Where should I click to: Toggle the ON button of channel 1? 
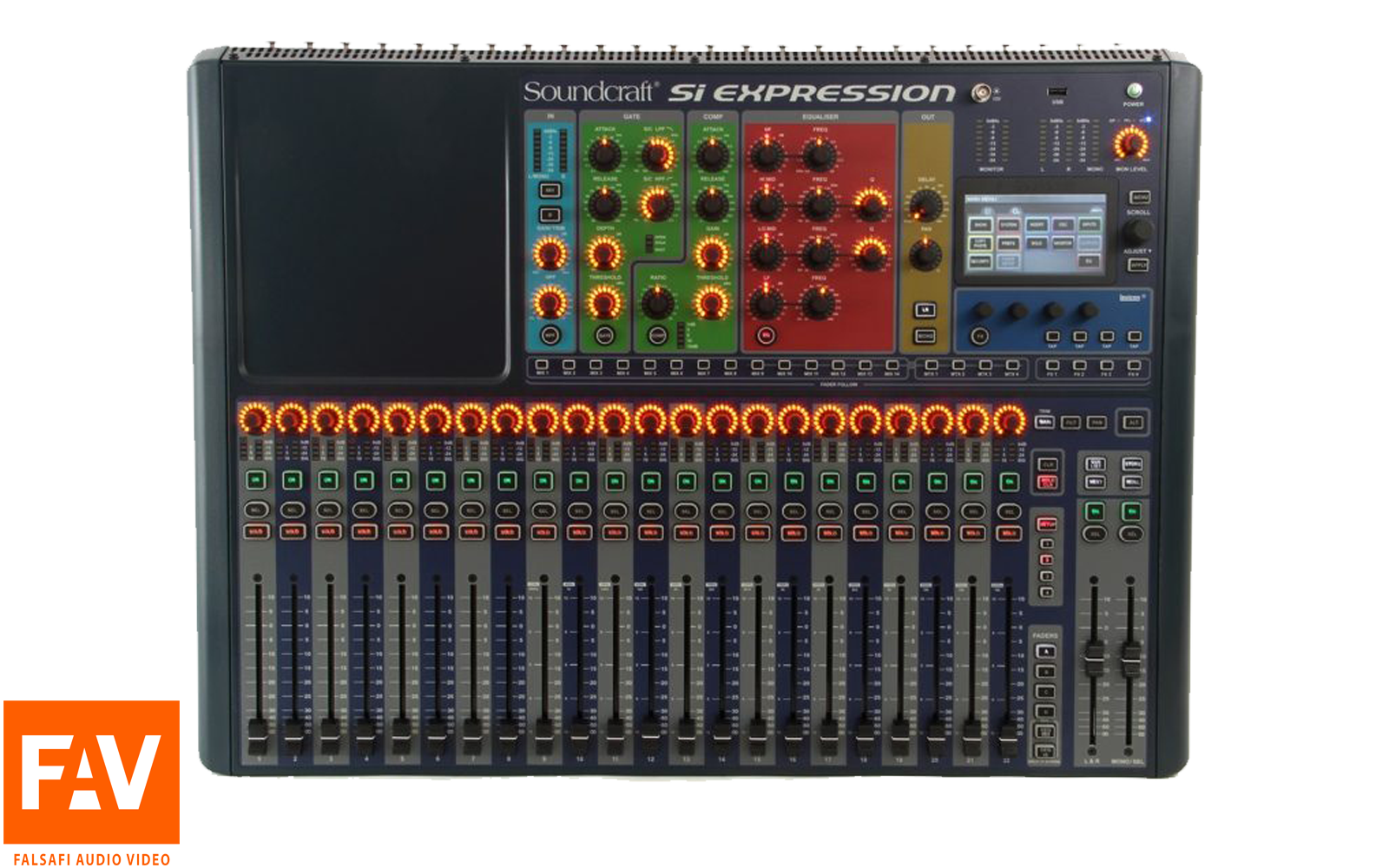coord(256,480)
